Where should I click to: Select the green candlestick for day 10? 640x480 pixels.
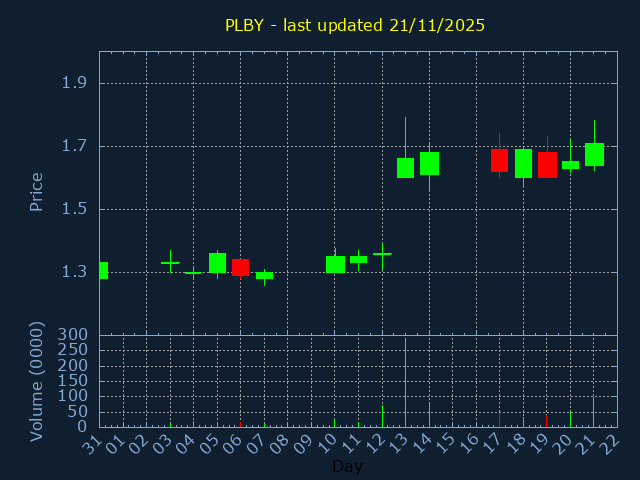[335, 264]
